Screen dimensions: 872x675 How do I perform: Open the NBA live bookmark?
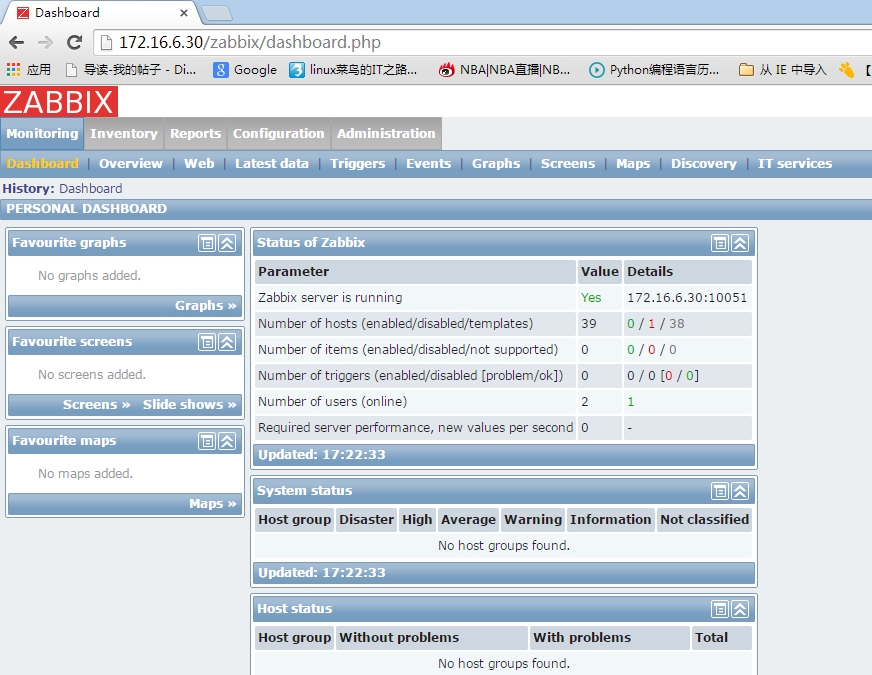click(504, 70)
